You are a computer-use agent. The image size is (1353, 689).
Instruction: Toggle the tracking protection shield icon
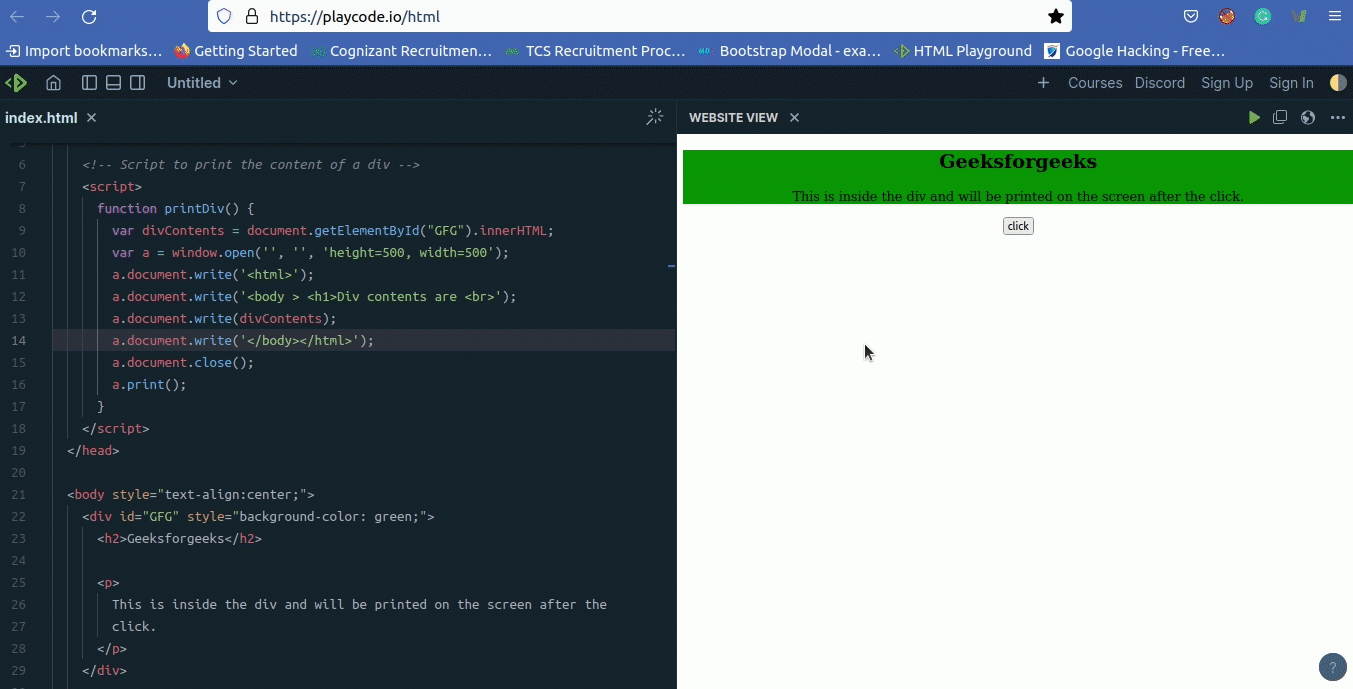(x=225, y=16)
